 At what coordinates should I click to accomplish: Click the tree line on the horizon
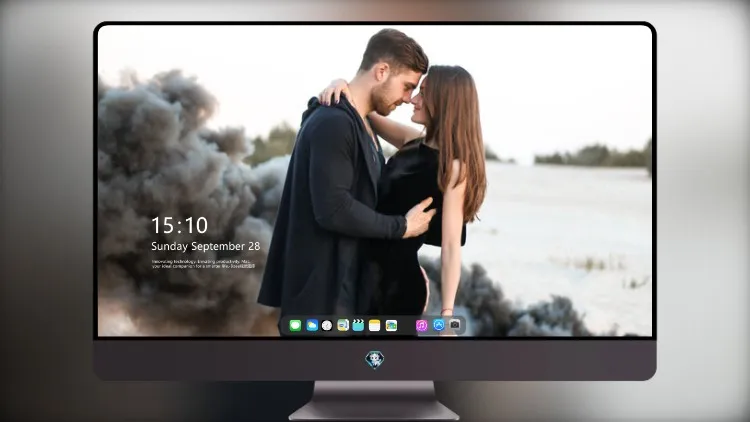(592, 155)
